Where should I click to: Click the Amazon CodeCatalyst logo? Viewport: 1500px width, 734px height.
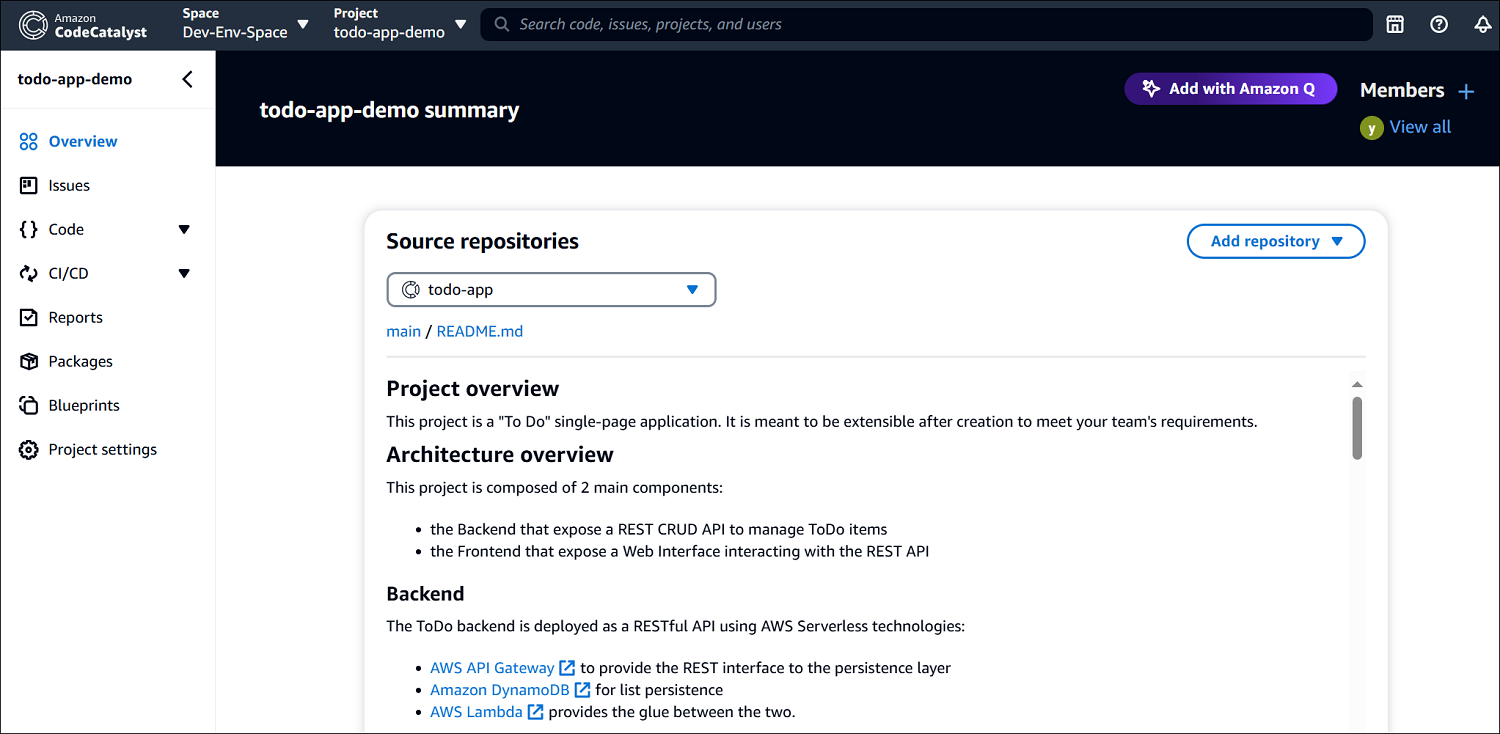tap(83, 25)
